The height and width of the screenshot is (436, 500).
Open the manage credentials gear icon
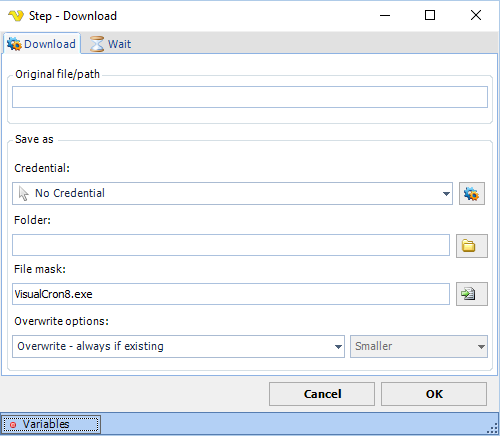[x=472, y=194]
